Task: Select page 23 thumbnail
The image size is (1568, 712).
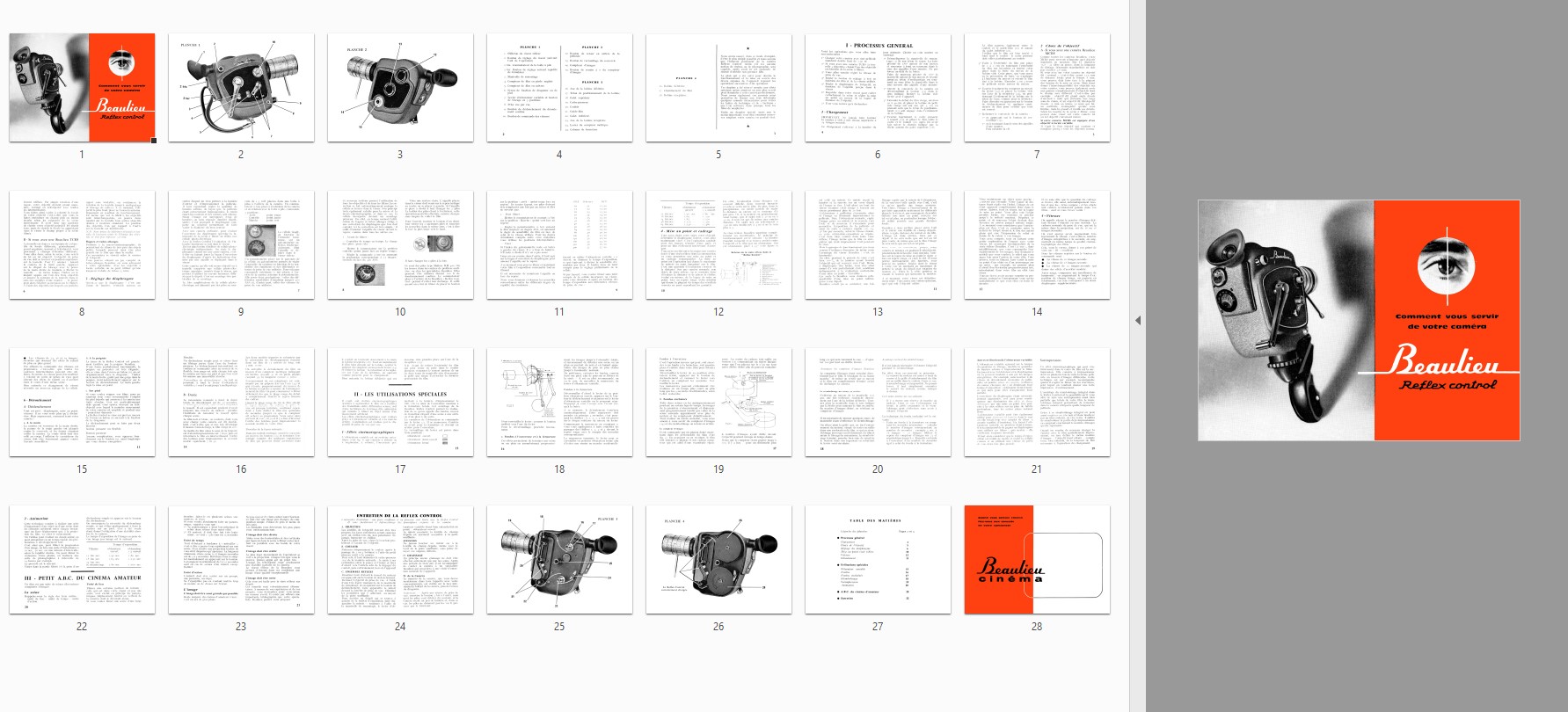Action: point(241,560)
